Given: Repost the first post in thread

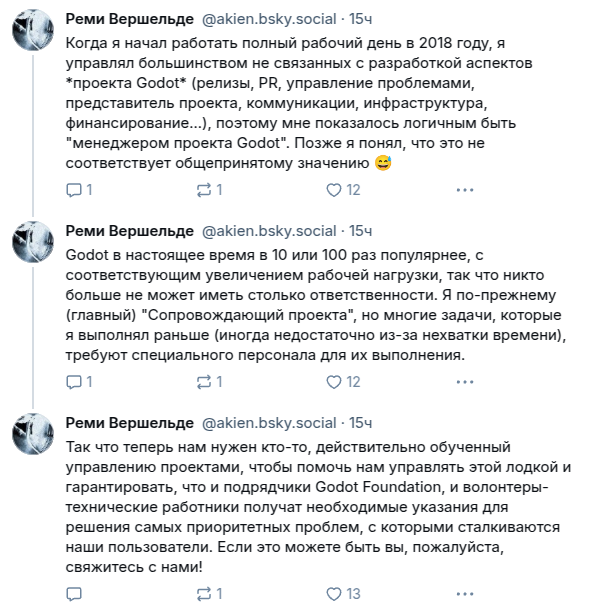Looking at the screenshot, I should pos(209,190).
